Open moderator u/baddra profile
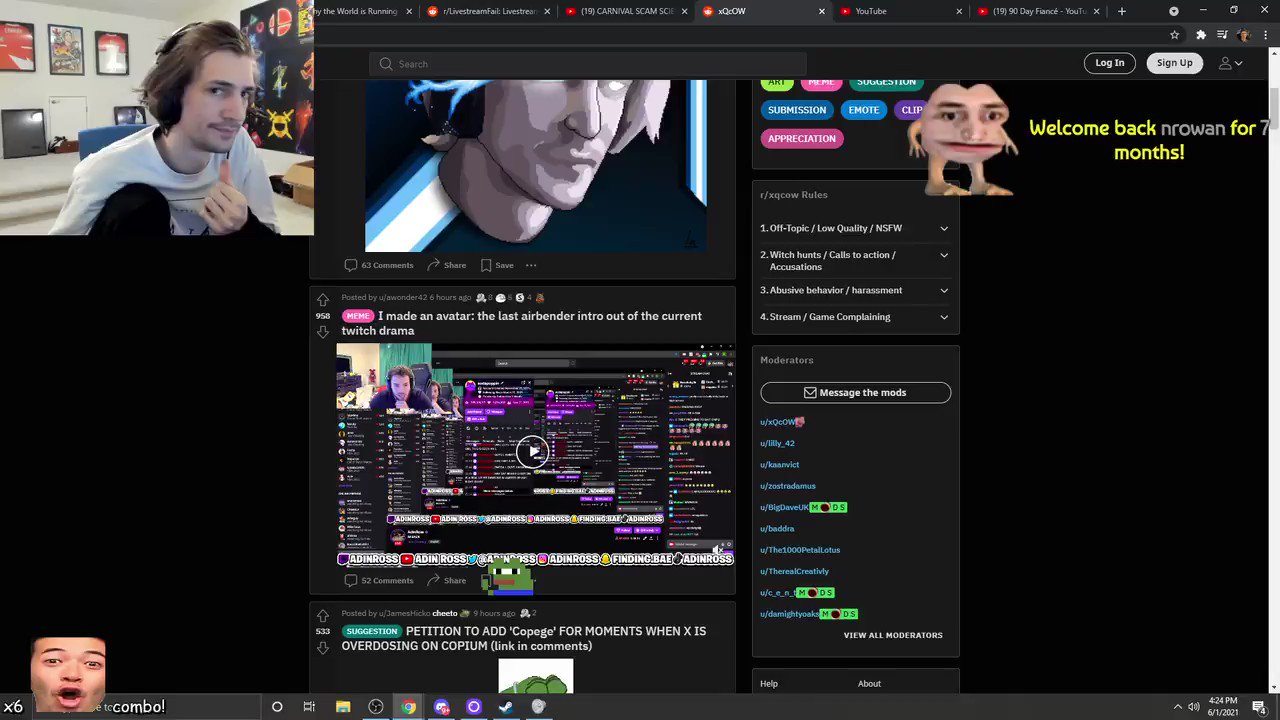The height and width of the screenshot is (720, 1280). (777, 529)
